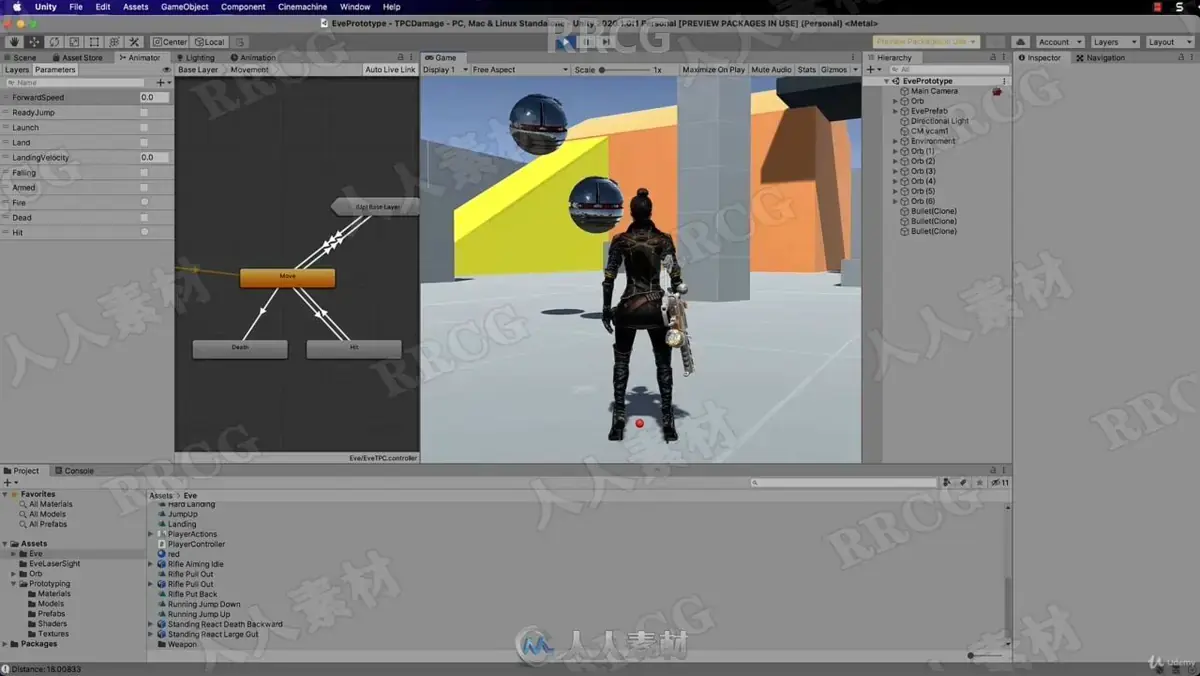
Task: Open the Account dropdown
Action: click(1060, 42)
